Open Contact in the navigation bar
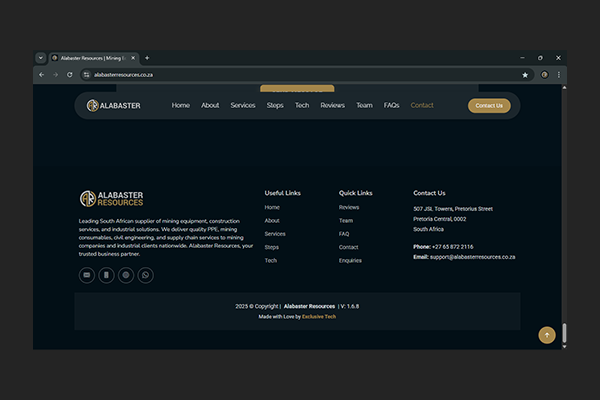 tap(422, 105)
